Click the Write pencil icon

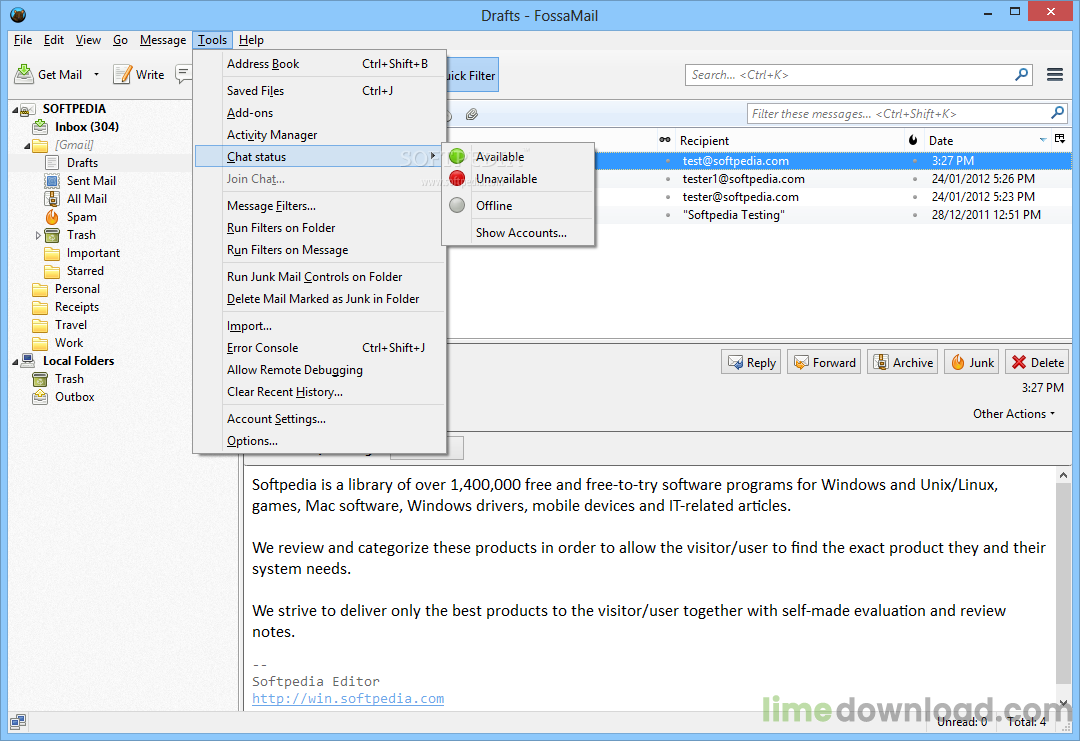pyautogui.click(x=123, y=74)
